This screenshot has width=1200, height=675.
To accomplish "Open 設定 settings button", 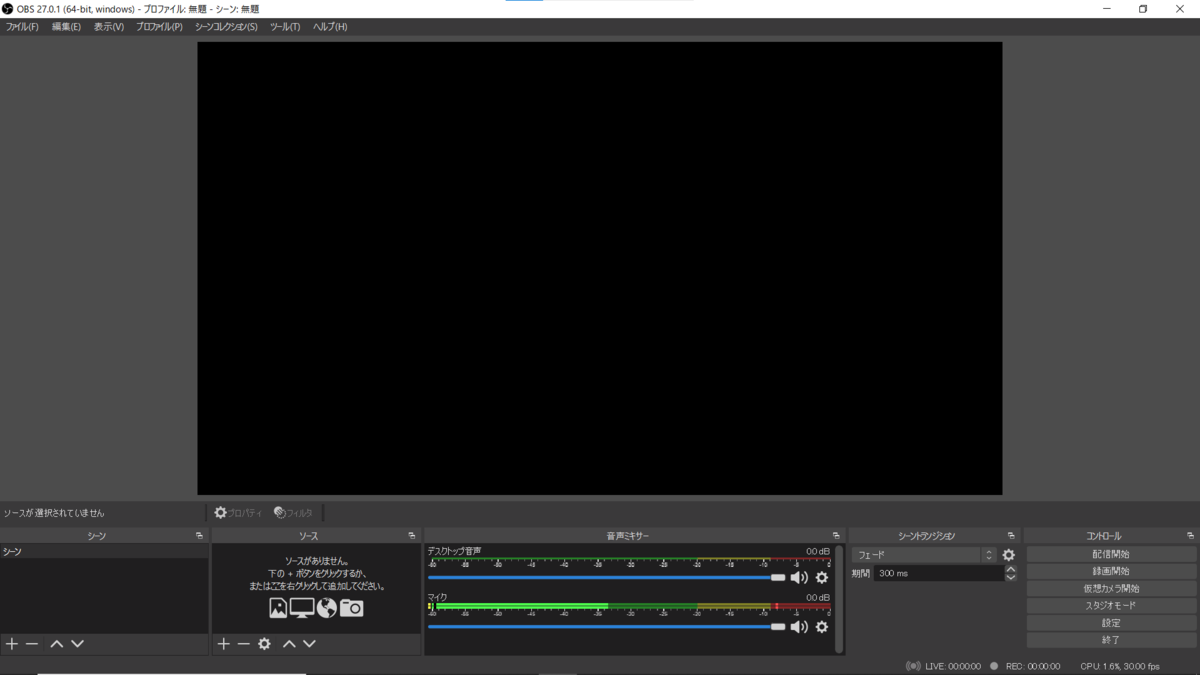I will click(x=1111, y=623).
